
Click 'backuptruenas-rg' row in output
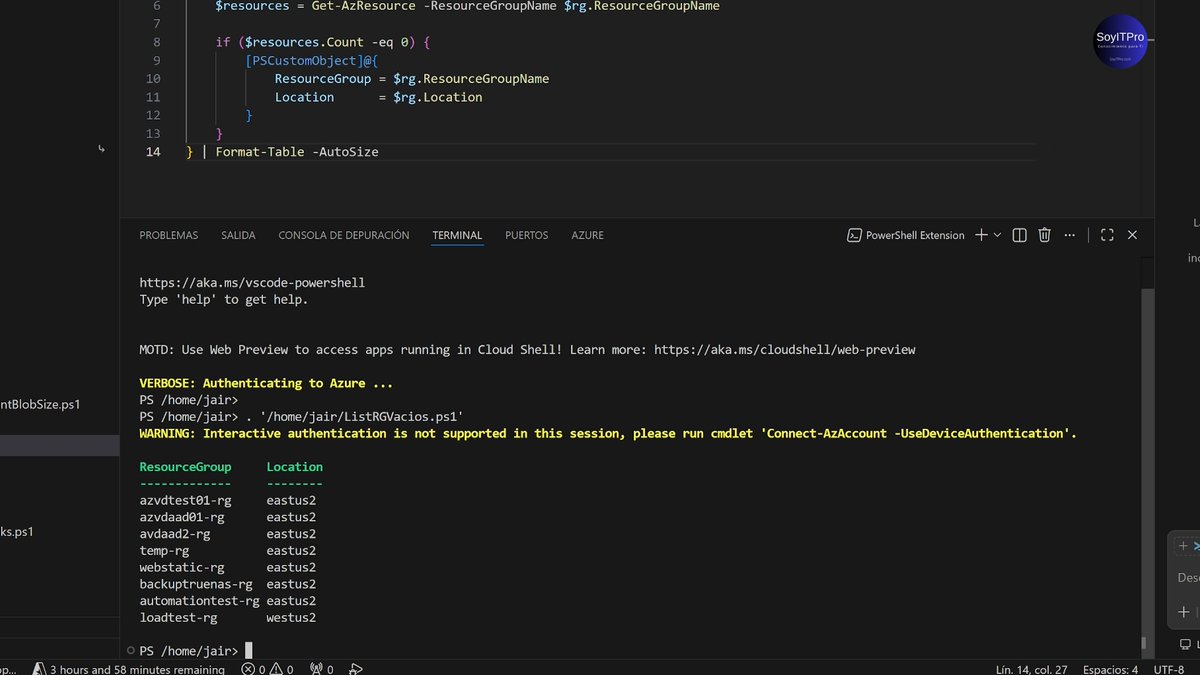coord(196,584)
